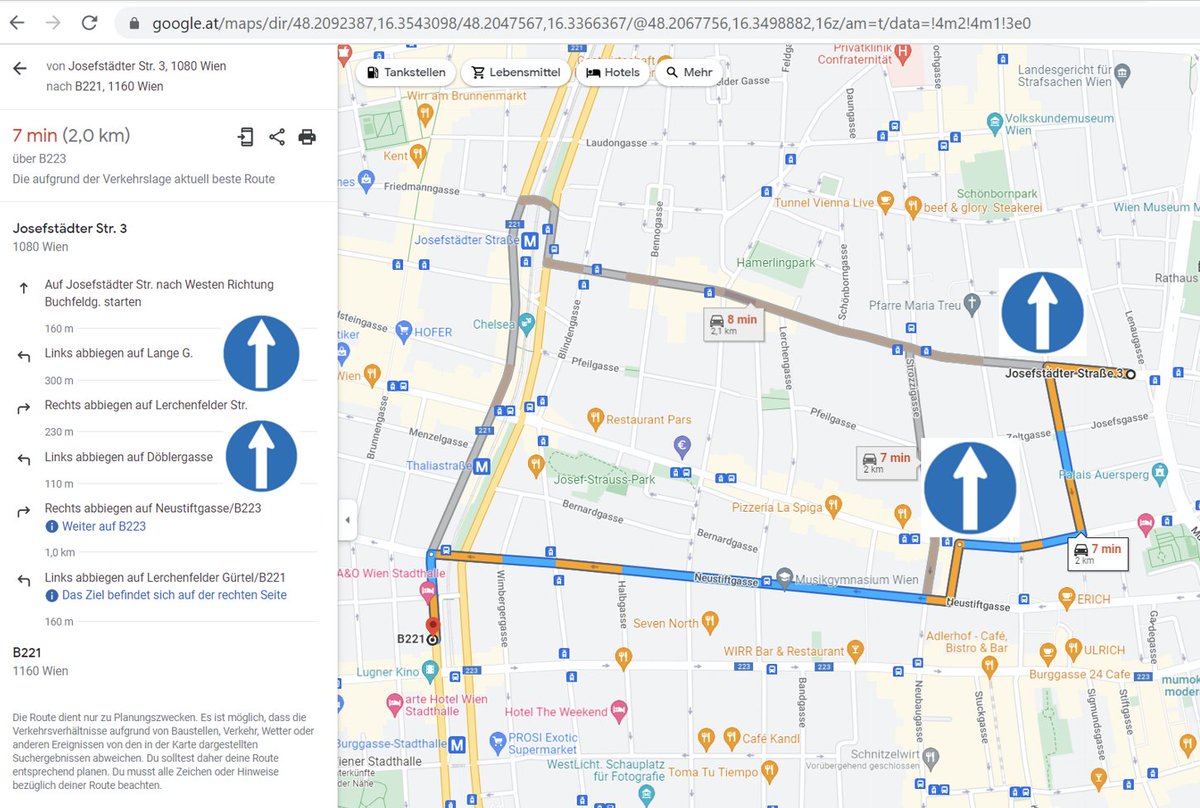Click step 'Links abbiegen auf Döblergasse'
Viewport: 1200px width, 808px height.
point(129,457)
